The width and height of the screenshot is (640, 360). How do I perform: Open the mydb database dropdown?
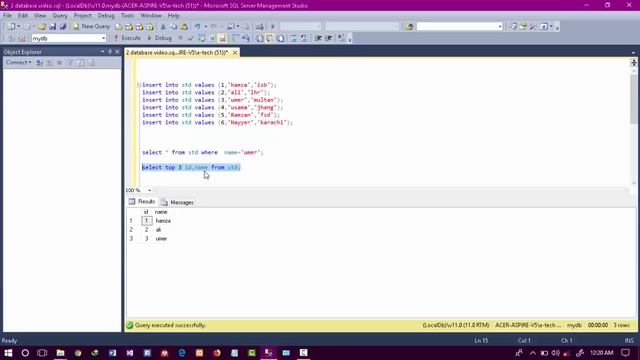point(103,38)
